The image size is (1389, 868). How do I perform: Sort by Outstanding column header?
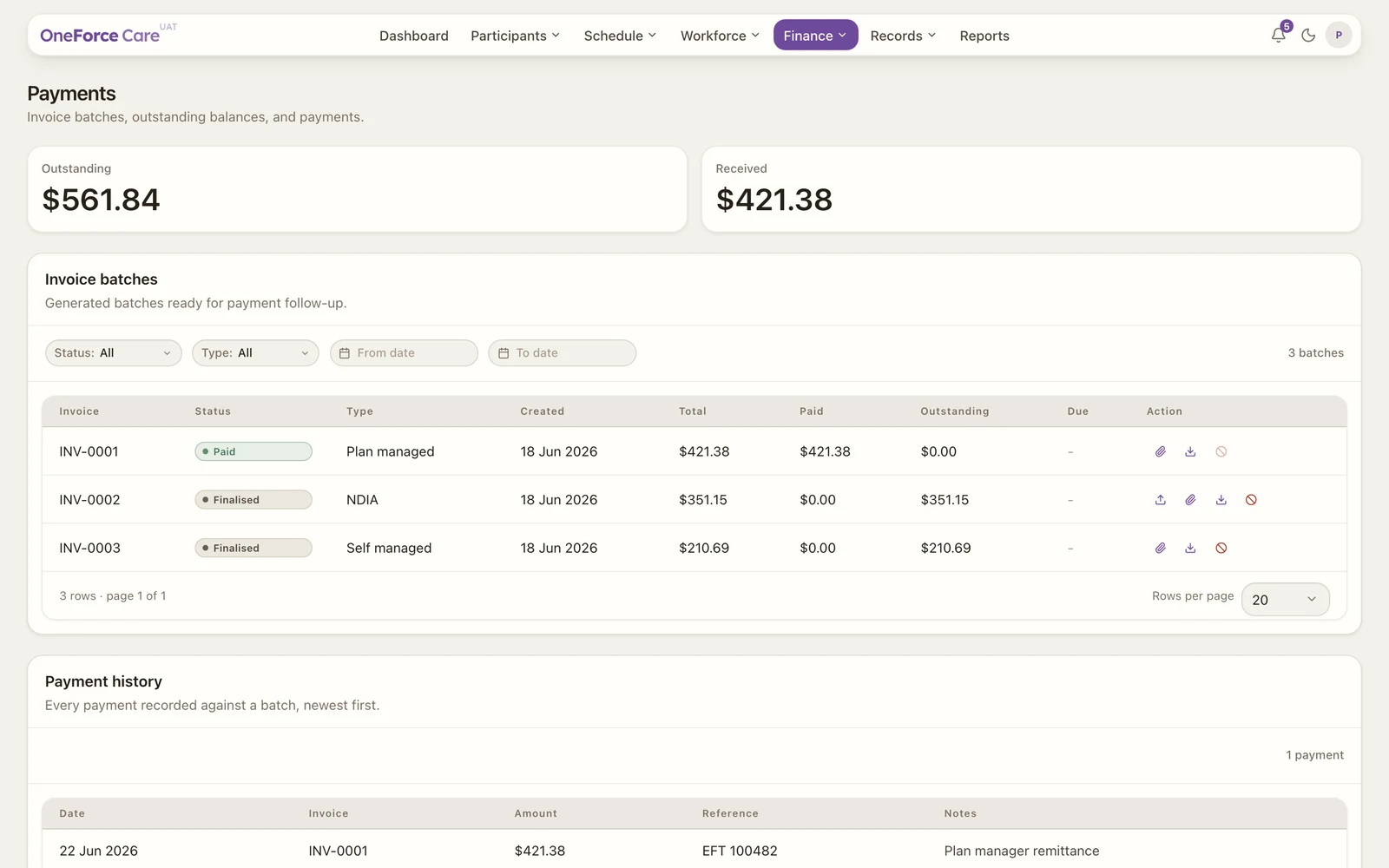(955, 411)
